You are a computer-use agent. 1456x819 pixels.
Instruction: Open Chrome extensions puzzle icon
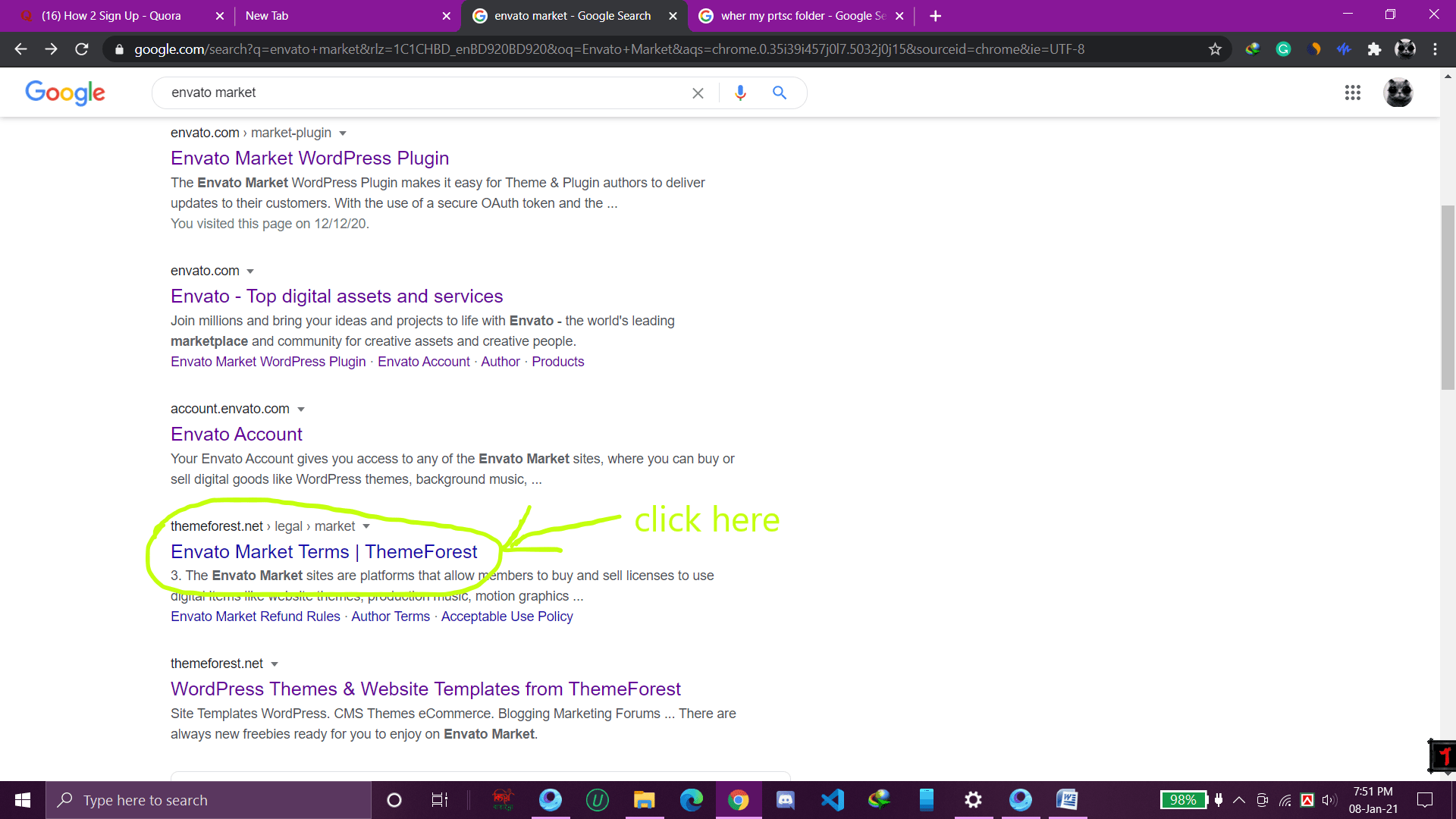pyautogui.click(x=1374, y=49)
